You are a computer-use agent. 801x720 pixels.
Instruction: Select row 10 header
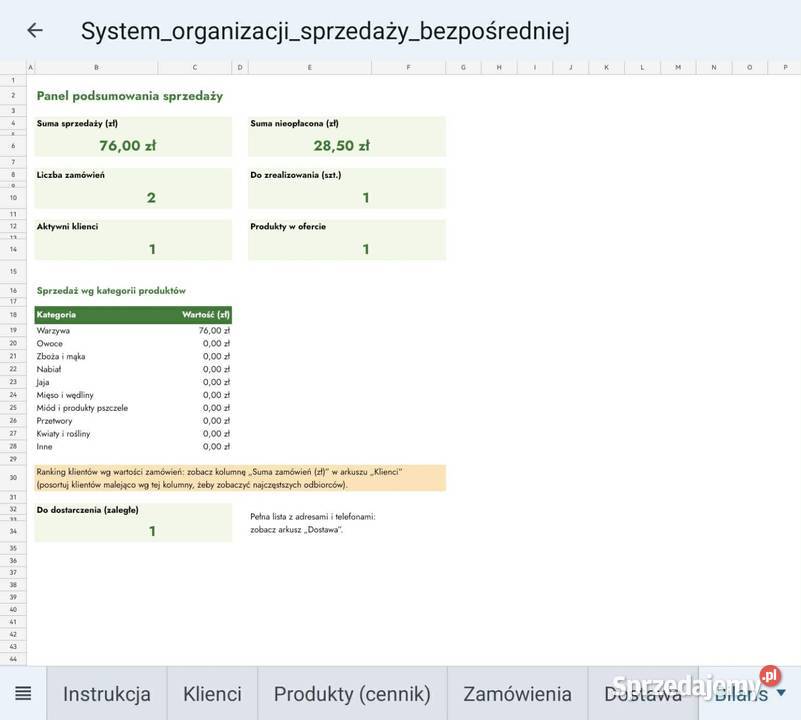[13, 198]
